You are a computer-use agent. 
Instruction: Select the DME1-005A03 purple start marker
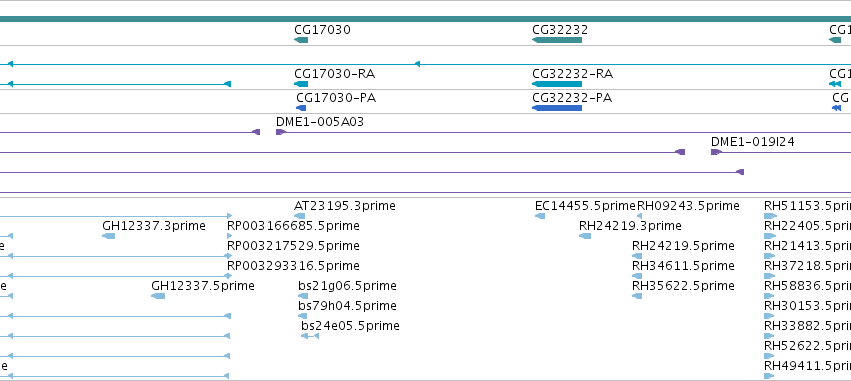tap(281, 132)
